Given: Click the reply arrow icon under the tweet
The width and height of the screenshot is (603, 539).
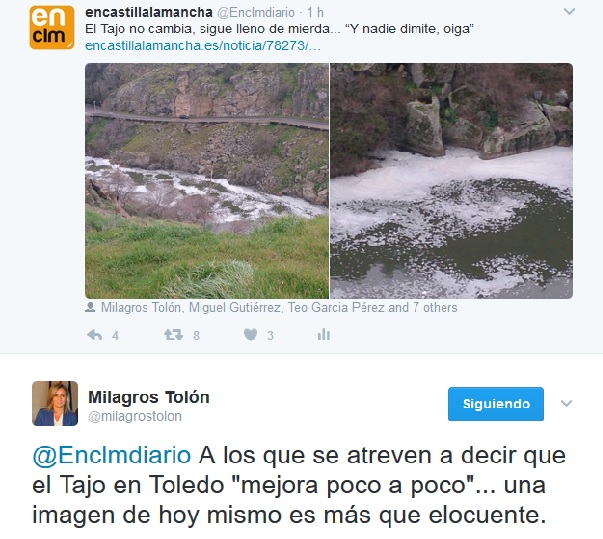Looking at the screenshot, I should [x=95, y=335].
